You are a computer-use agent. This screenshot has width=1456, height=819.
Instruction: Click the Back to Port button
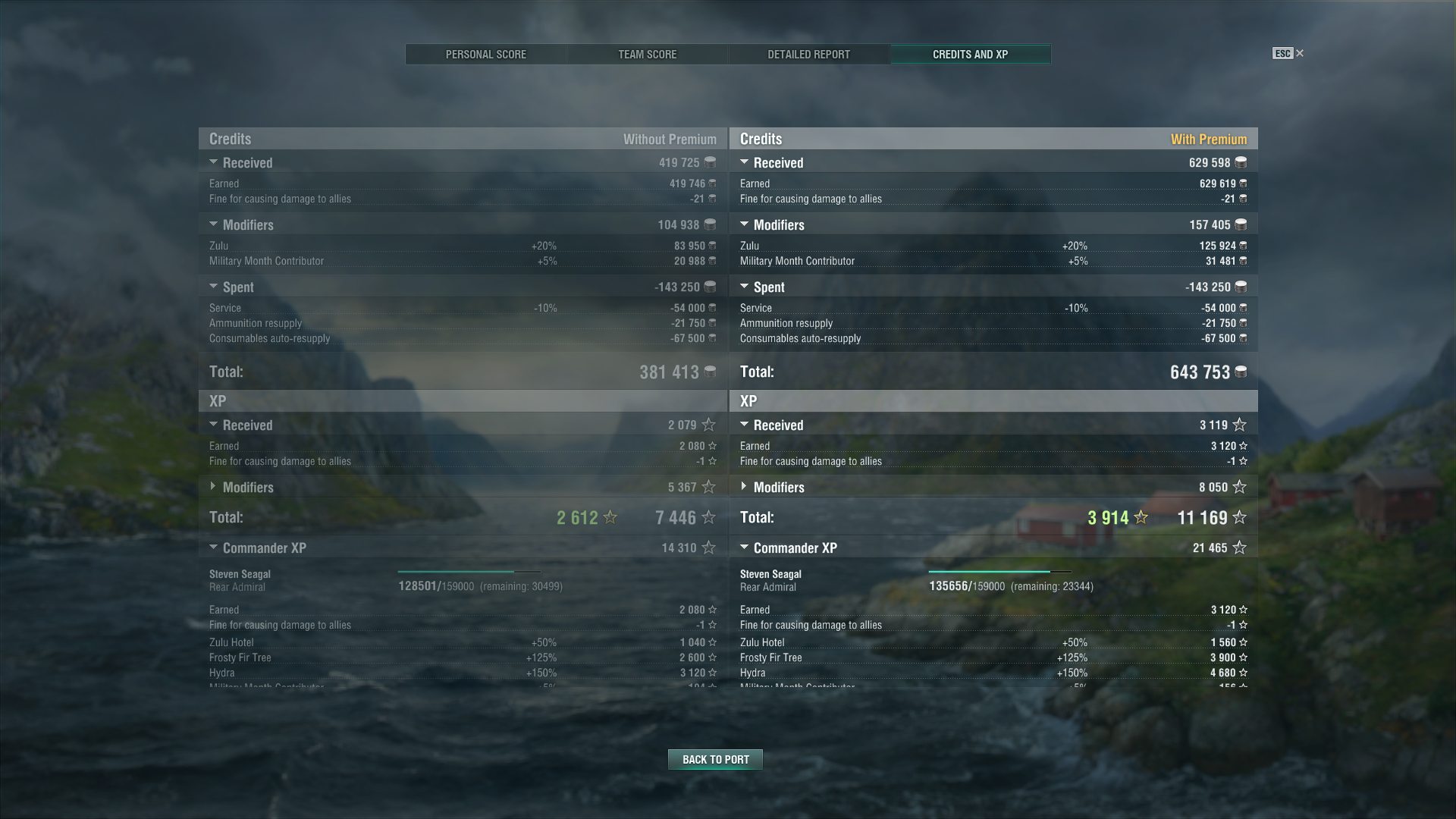coord(715,759)
